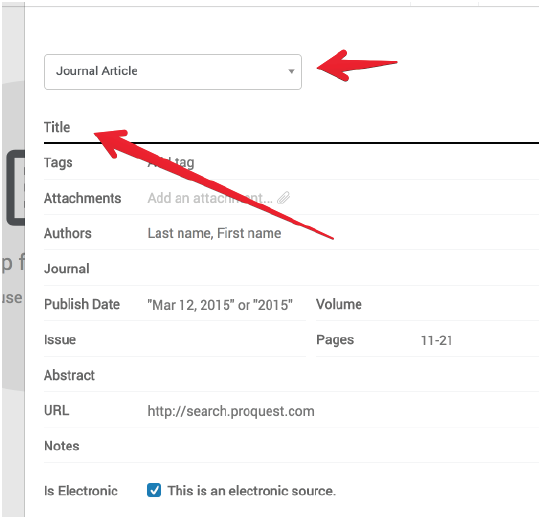Click the Journal name field

[343, 268]
